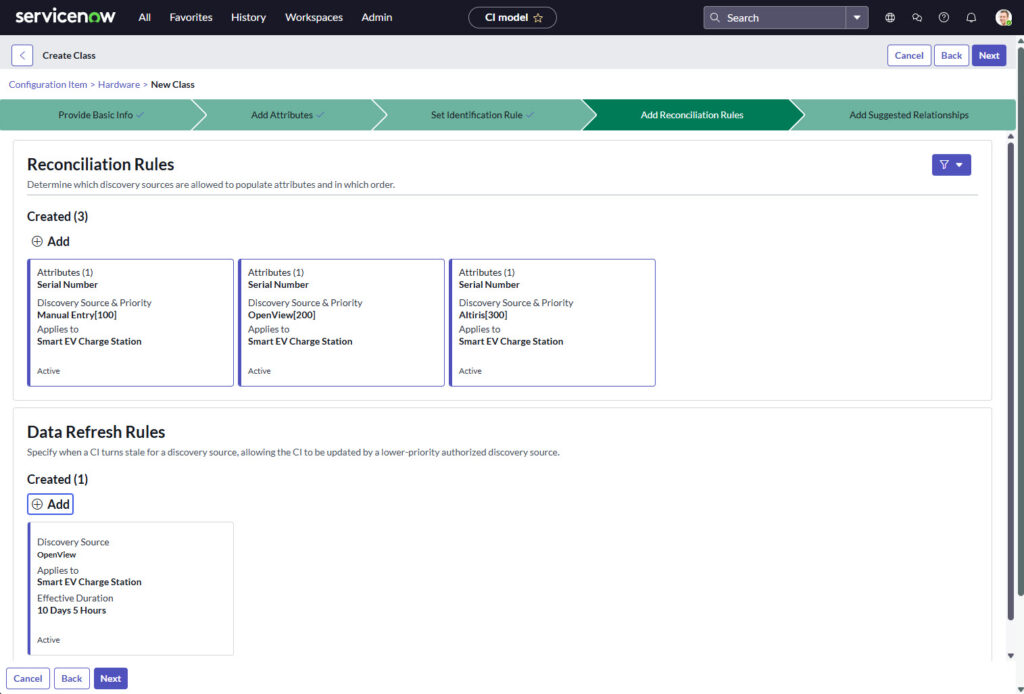Click the back arrow beside Create Class

(x=22, y=56)
